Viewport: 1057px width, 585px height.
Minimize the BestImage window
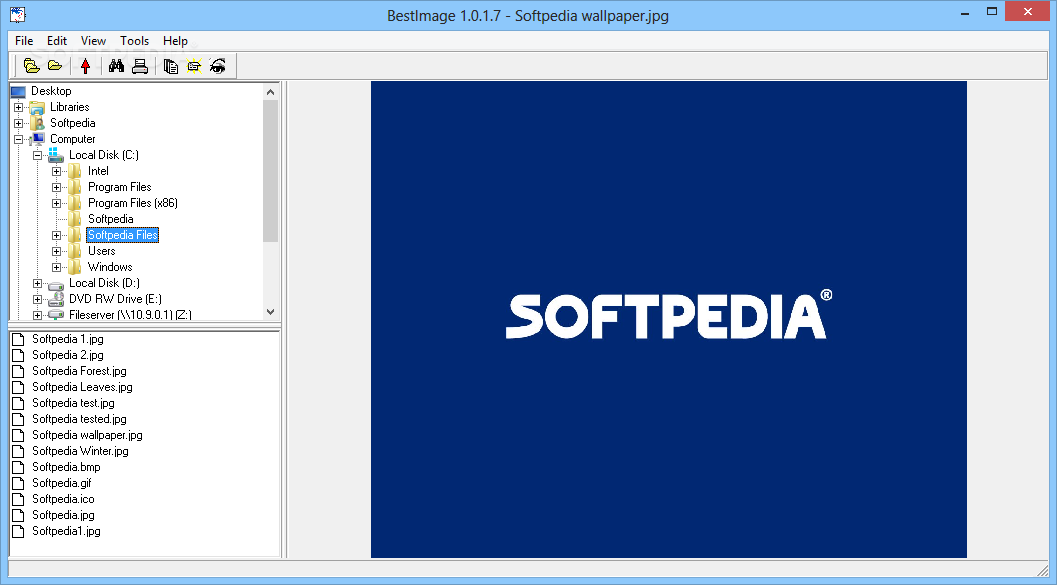[963, 11]
